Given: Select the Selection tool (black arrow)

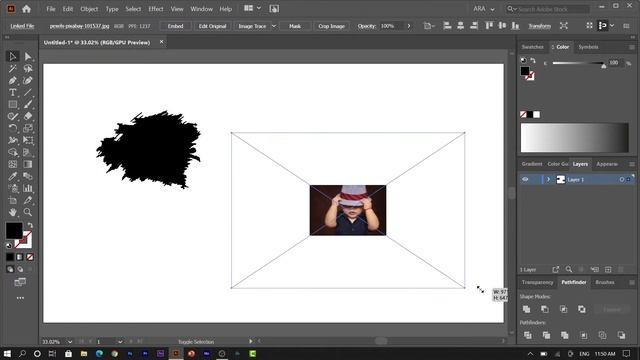Looking at the screenshot, I should [13, 56].
